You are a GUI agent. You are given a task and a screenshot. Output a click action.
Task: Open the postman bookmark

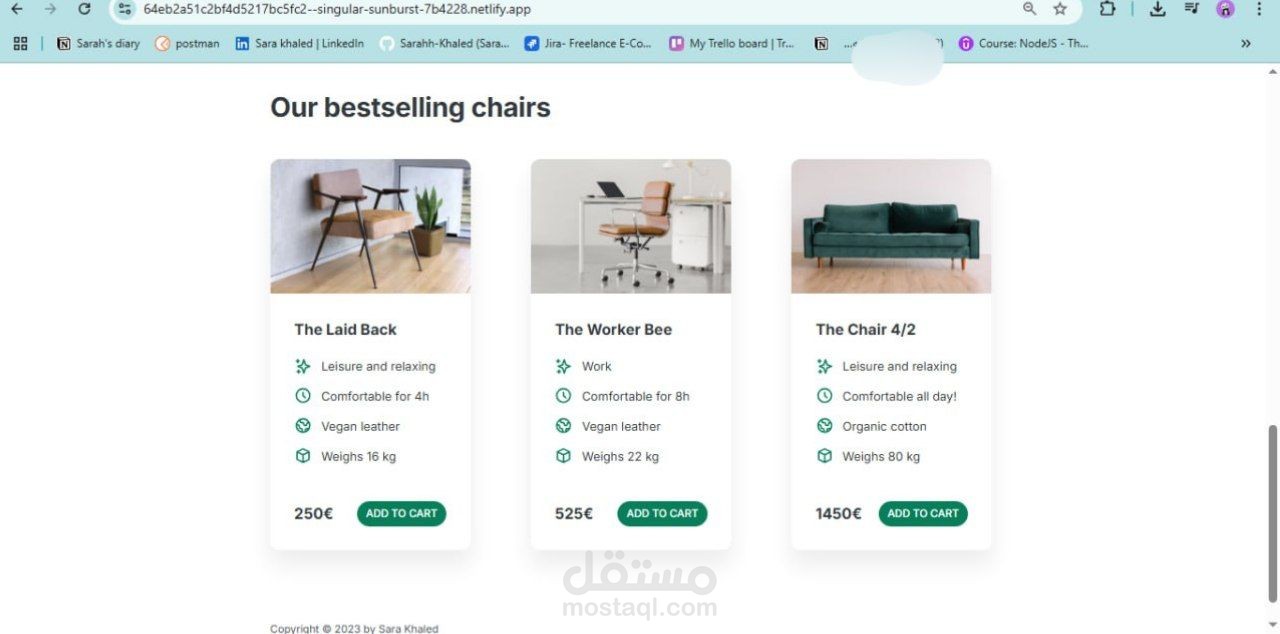(187, 43)
